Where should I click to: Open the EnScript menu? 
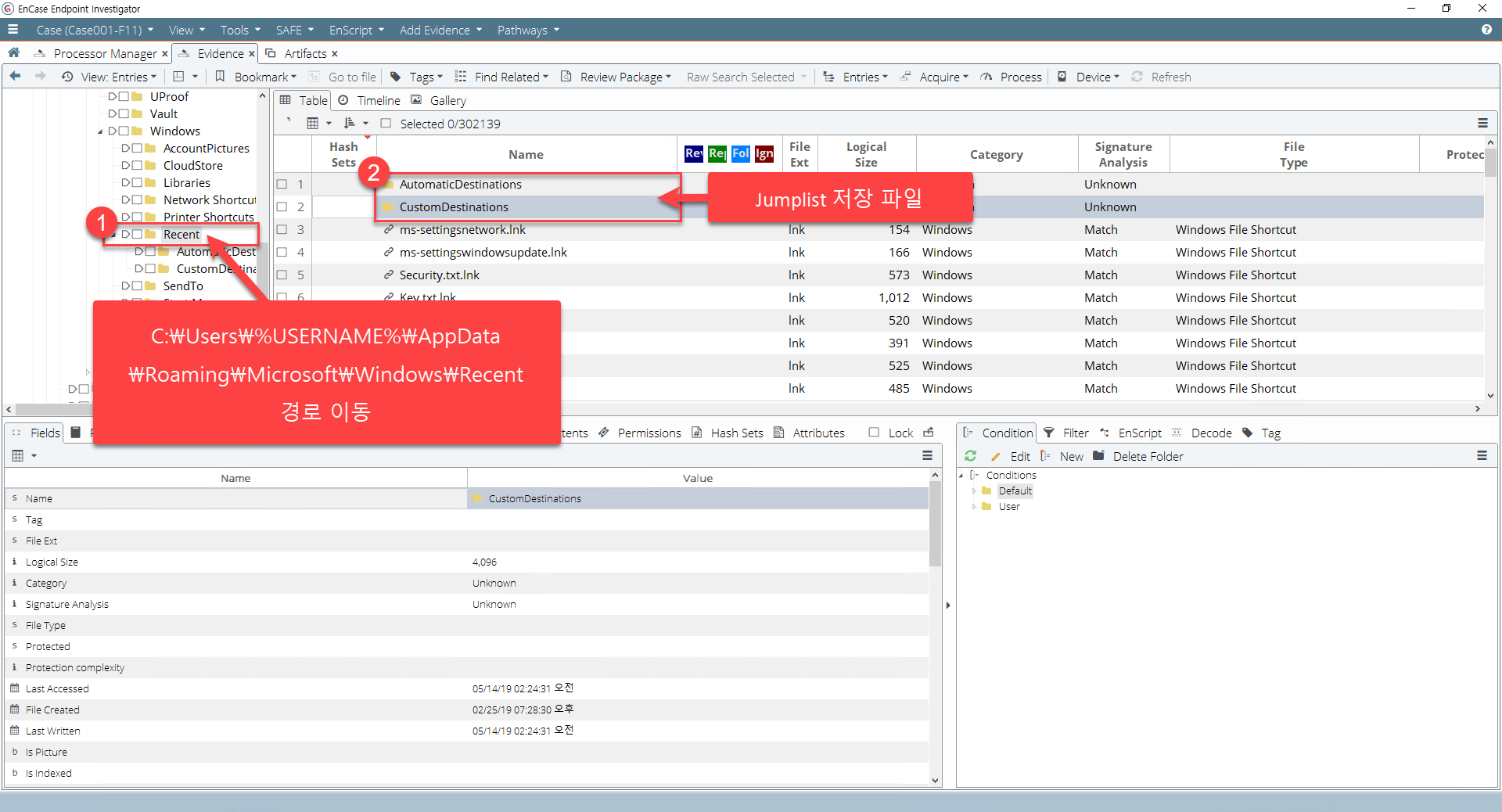pyautogui.click(x=356, y=30)
